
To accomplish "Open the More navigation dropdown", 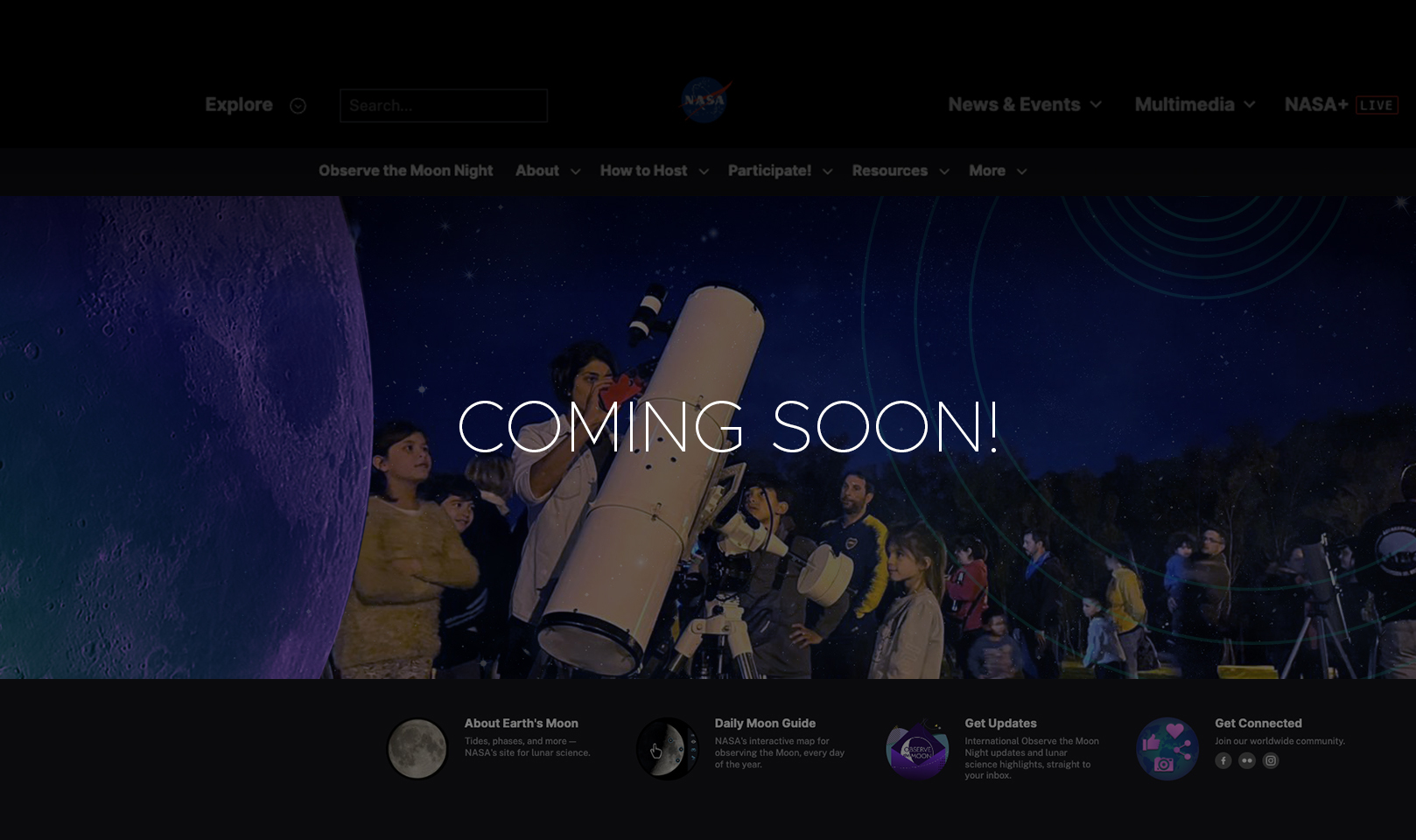I will [997, 171].
